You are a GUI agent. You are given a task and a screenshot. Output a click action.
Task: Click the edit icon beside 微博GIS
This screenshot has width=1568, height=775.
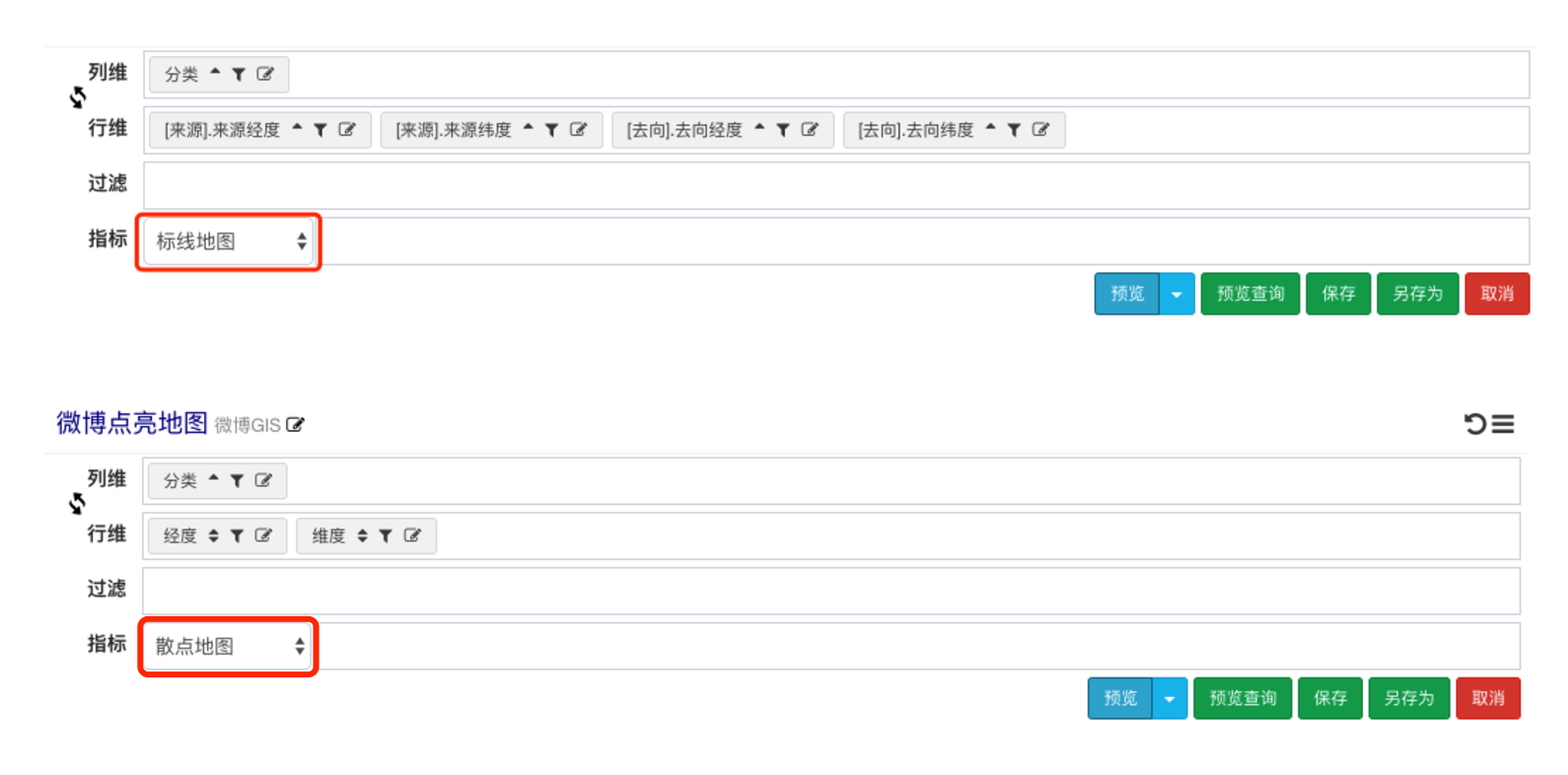[295, 425]
